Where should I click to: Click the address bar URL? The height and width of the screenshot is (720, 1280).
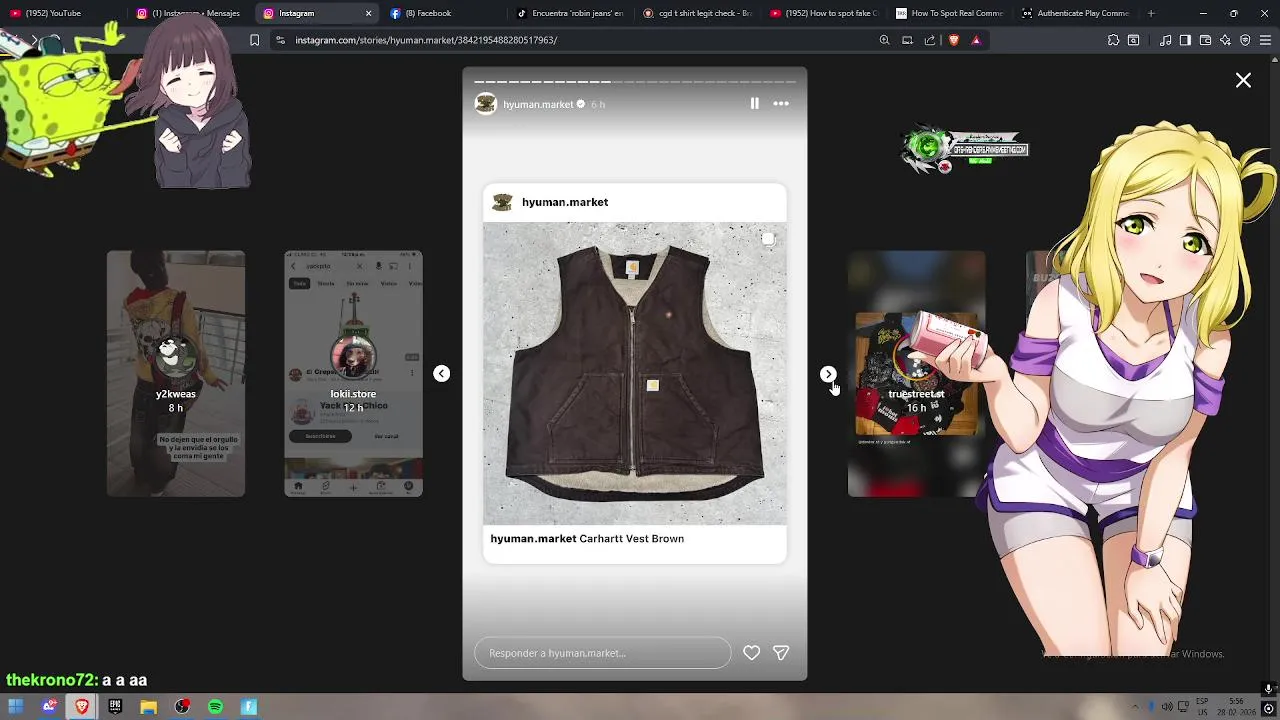tap(426, 40)
